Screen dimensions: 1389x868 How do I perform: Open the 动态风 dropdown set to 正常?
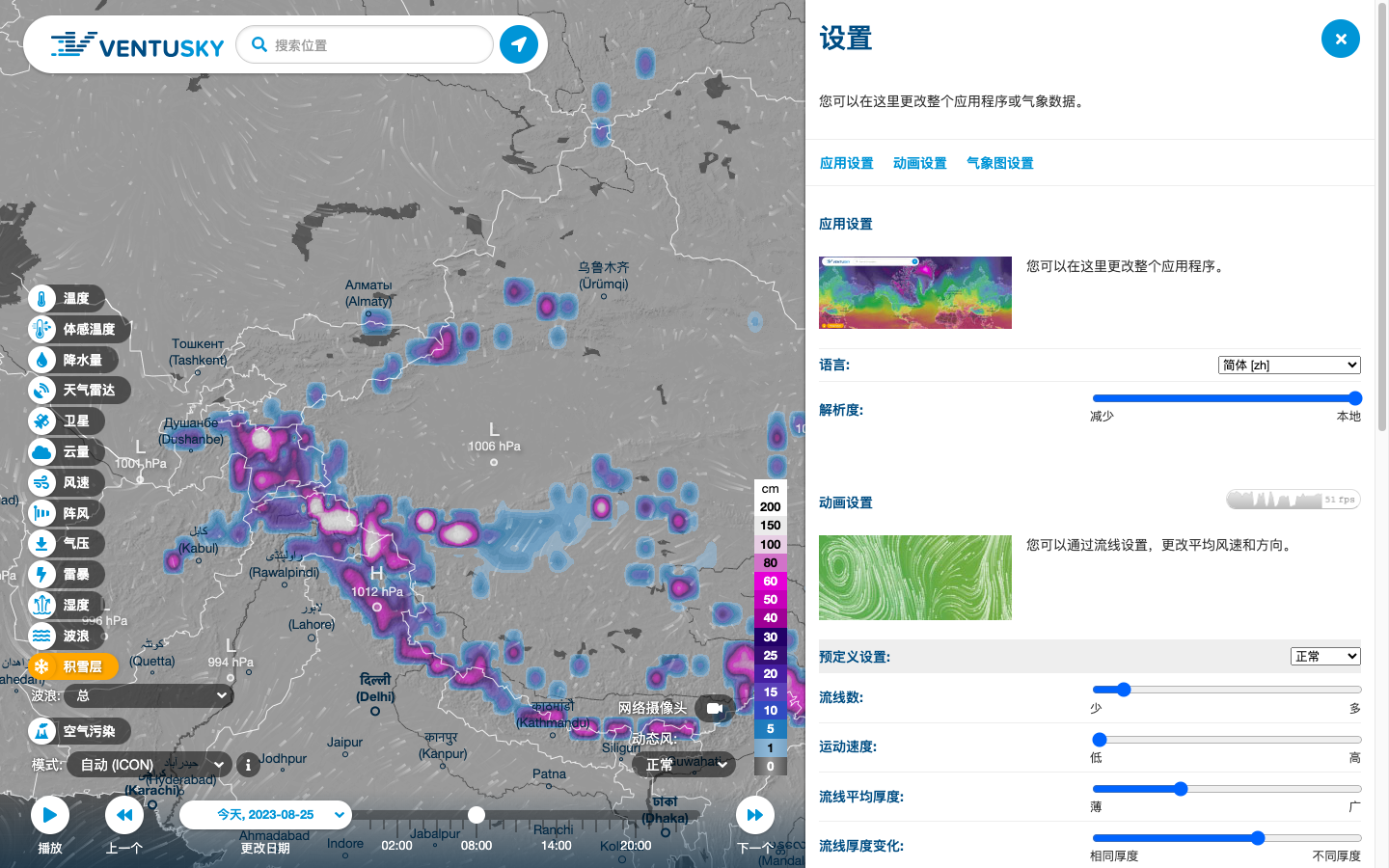[684, 765]
